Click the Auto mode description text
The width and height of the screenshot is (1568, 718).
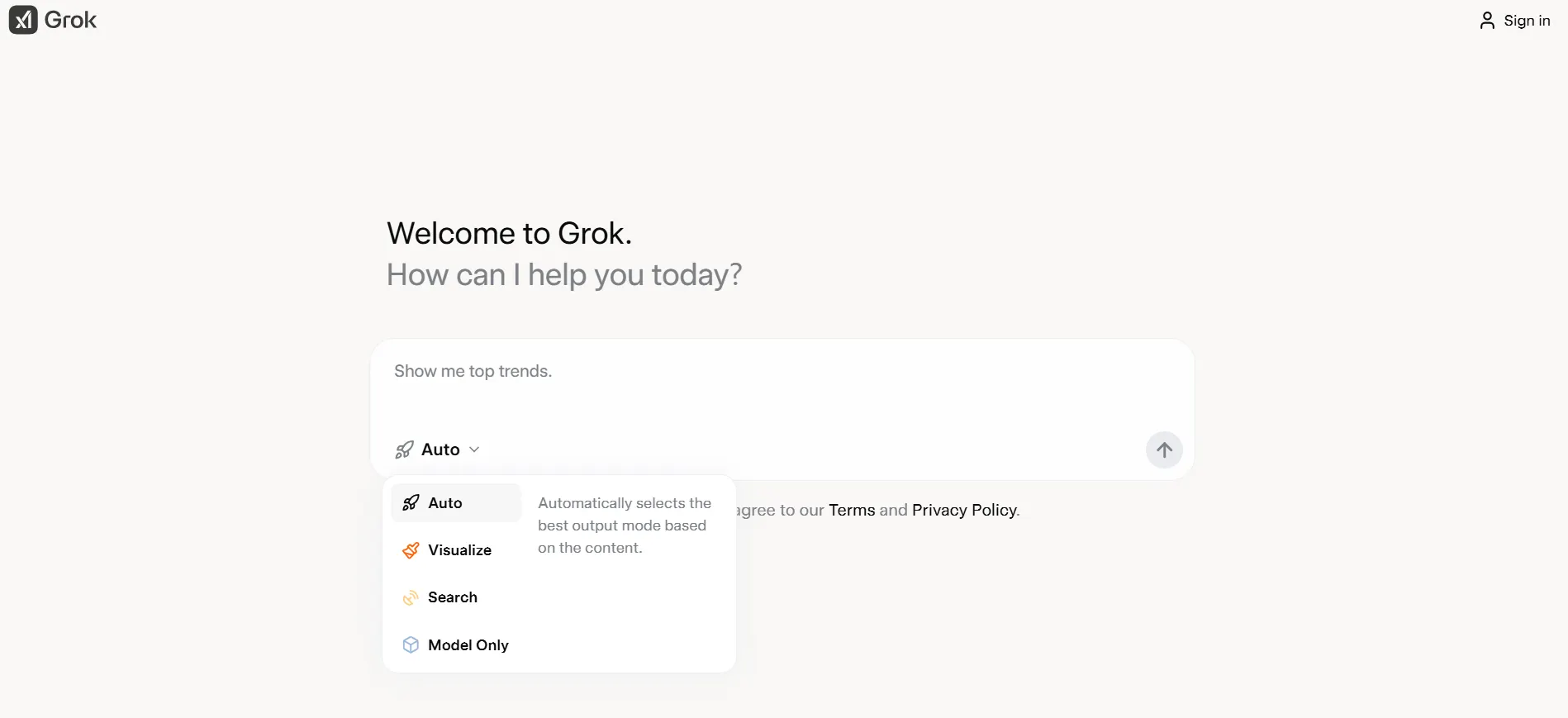click(x=624, y=525)
